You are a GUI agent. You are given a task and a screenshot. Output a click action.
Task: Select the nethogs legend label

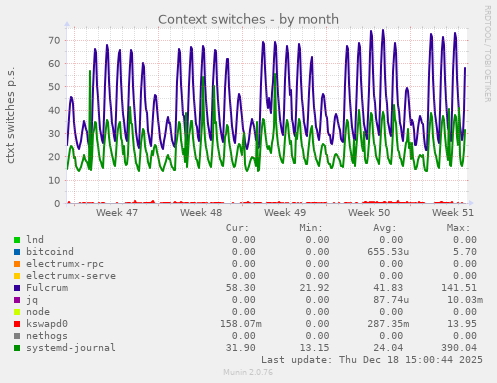47,336
